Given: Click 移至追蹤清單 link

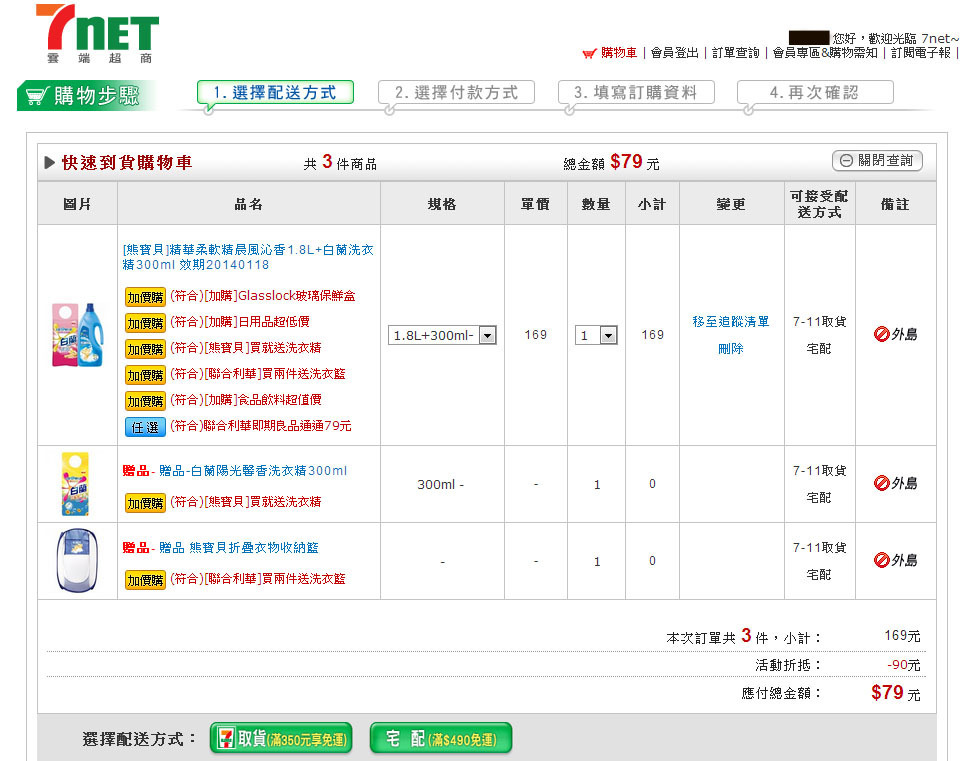Looking at the screenshot, I should [x=731, y=322].
